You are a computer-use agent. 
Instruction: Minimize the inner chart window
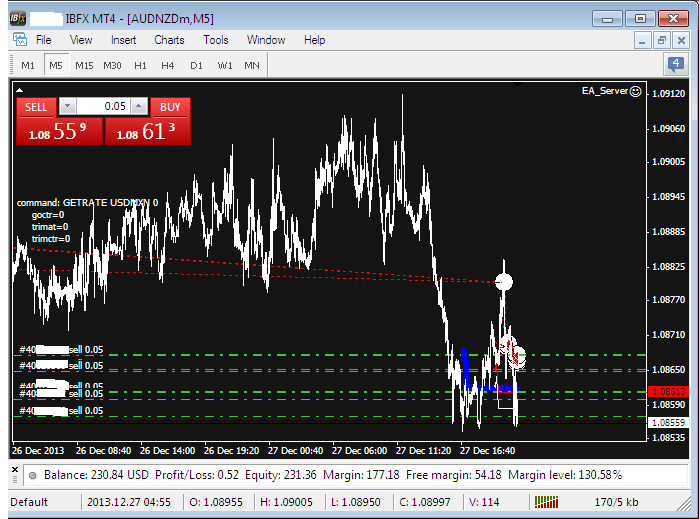coord(642,40)
